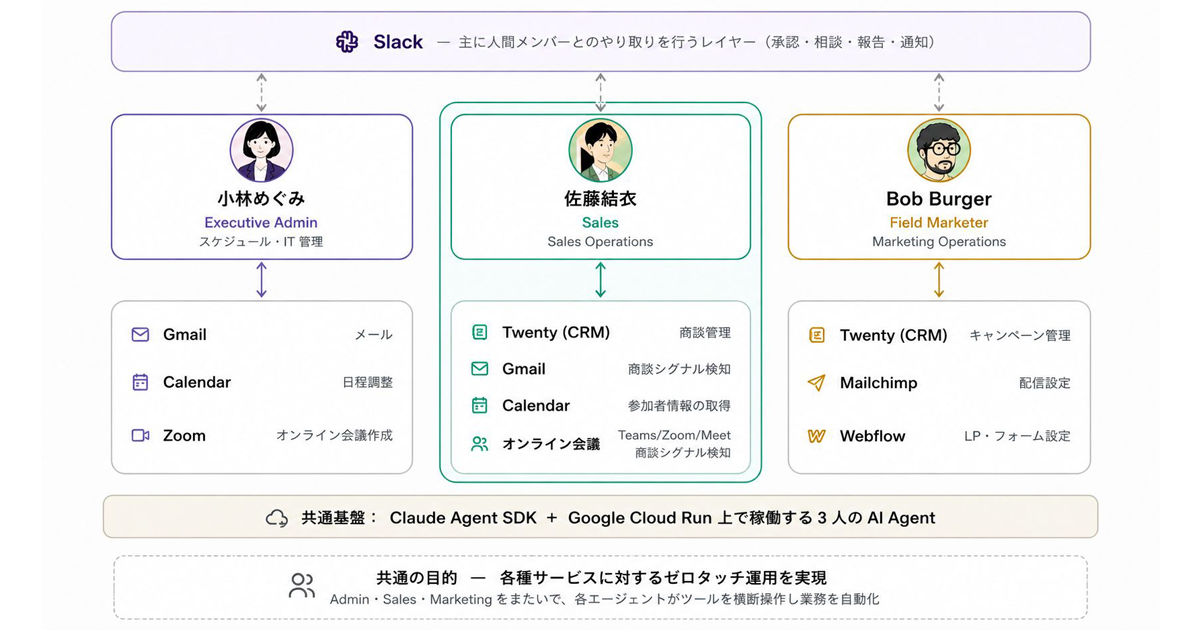Click the cloud icon beside 共通基盤
1200x630 pixels.
click(x=277, y=518)
